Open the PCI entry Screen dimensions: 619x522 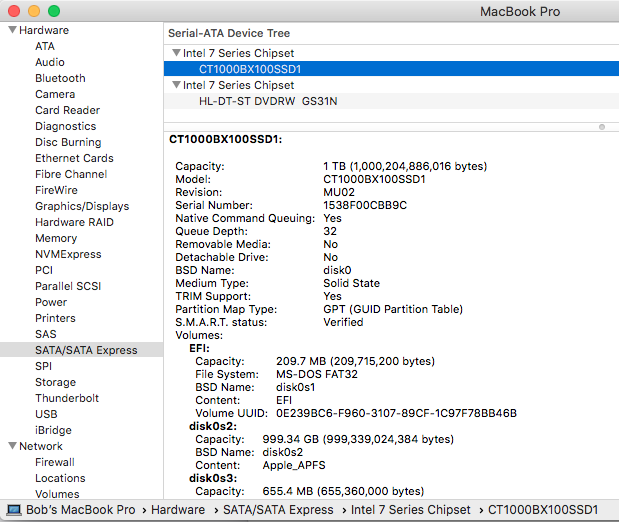click(44, 270)
